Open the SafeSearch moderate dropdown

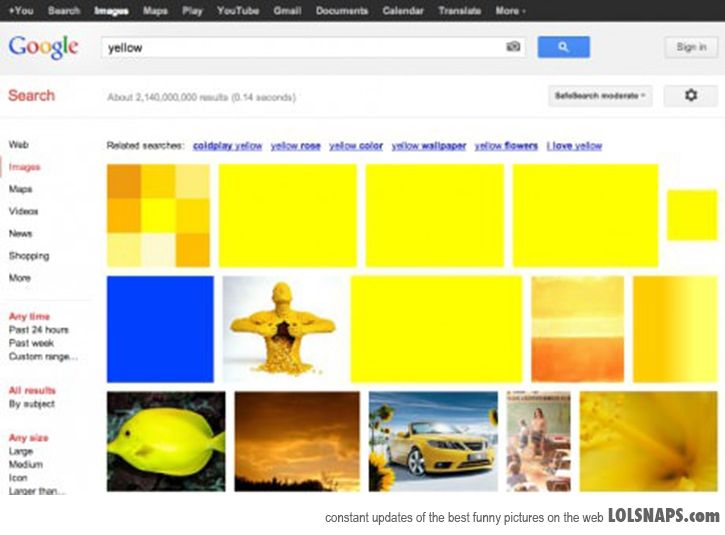pos(599,96)
